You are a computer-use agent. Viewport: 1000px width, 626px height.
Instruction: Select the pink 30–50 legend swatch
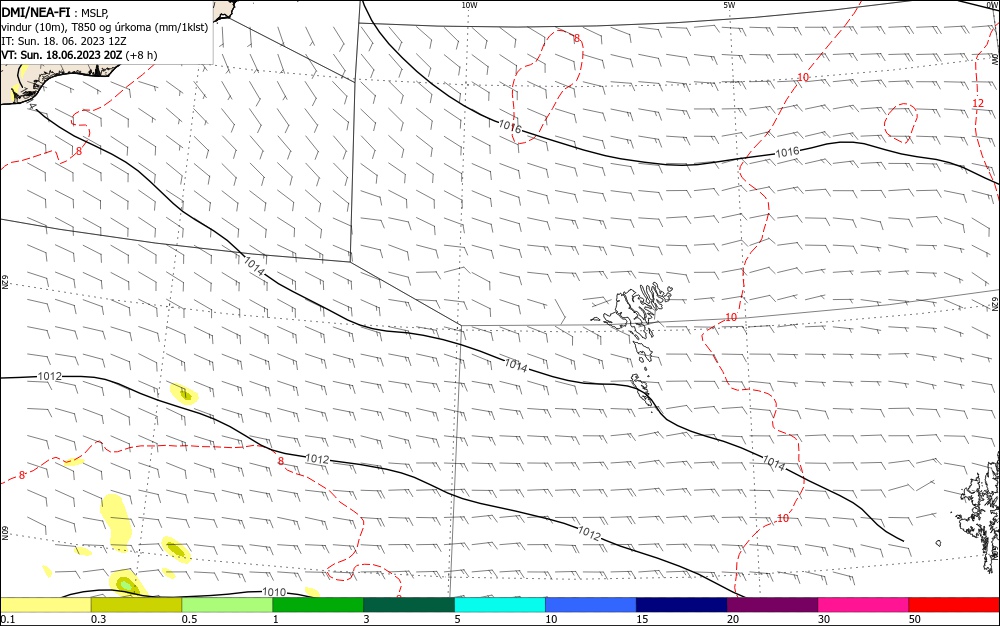[x=864, y=605]
